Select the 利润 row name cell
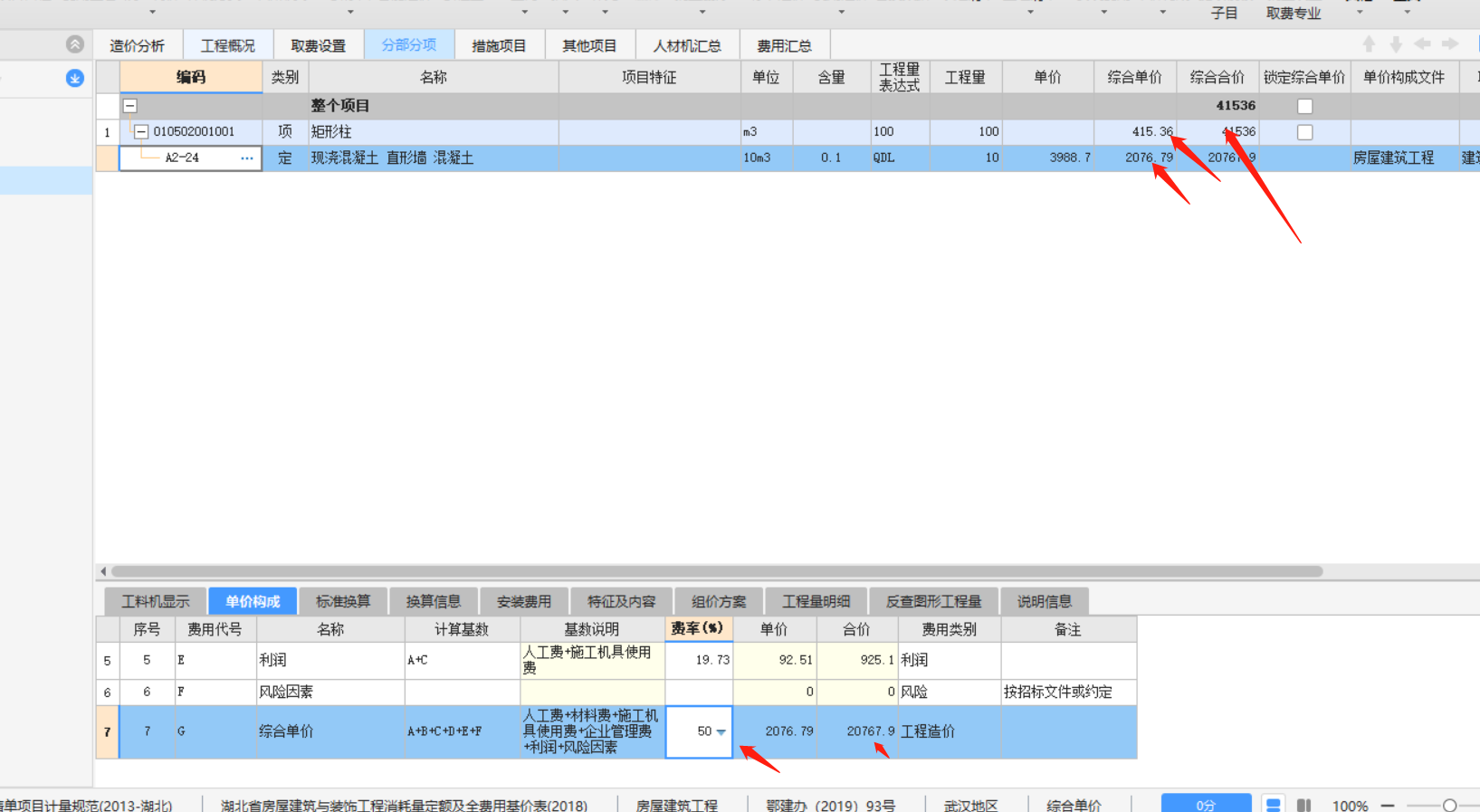Viewport: 1480px width, 812px height. 330,660
